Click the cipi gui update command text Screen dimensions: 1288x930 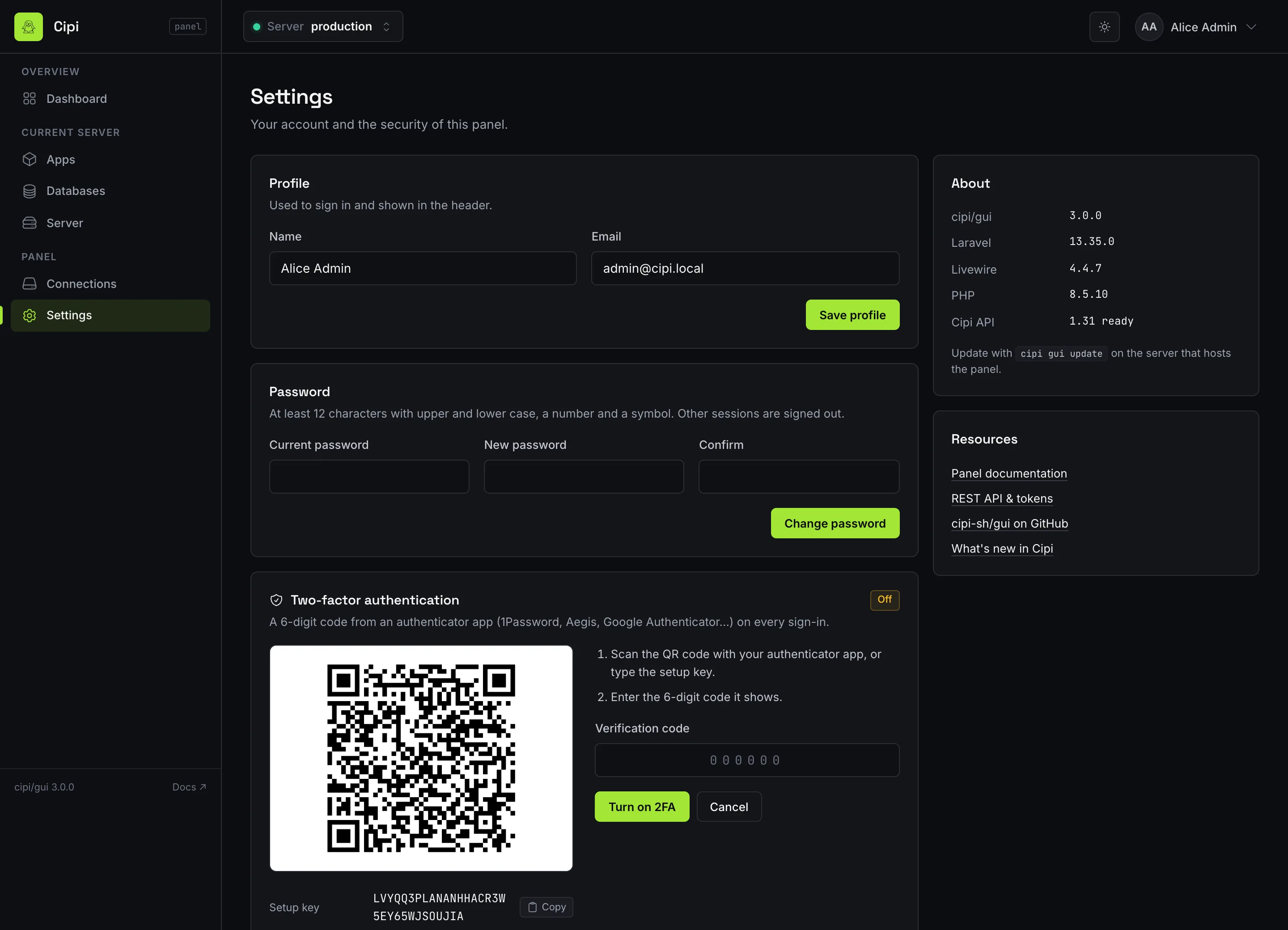pyautogui.click(x=1061, y=353)
